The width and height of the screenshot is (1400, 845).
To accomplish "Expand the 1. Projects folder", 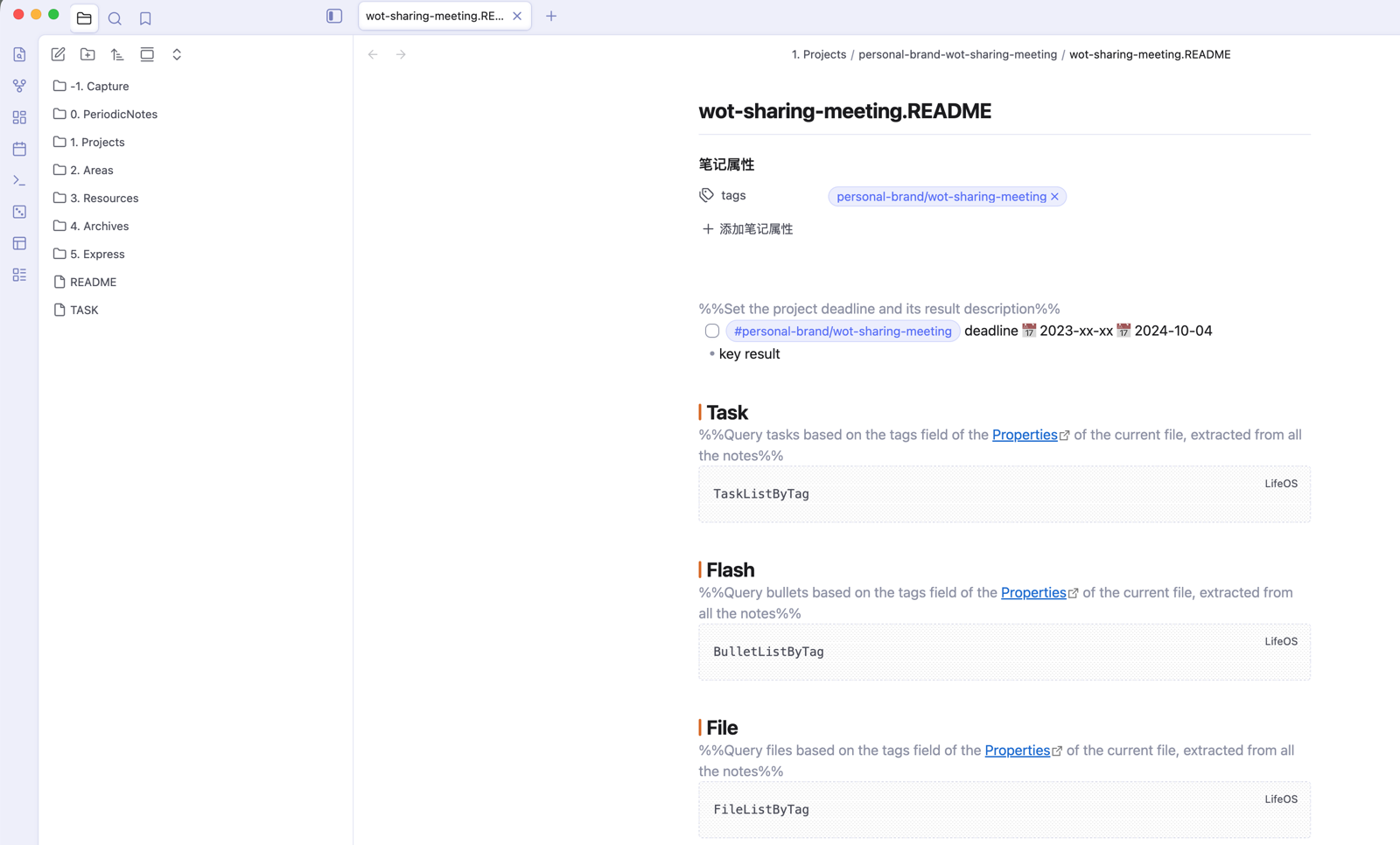I will coord(88,142).
